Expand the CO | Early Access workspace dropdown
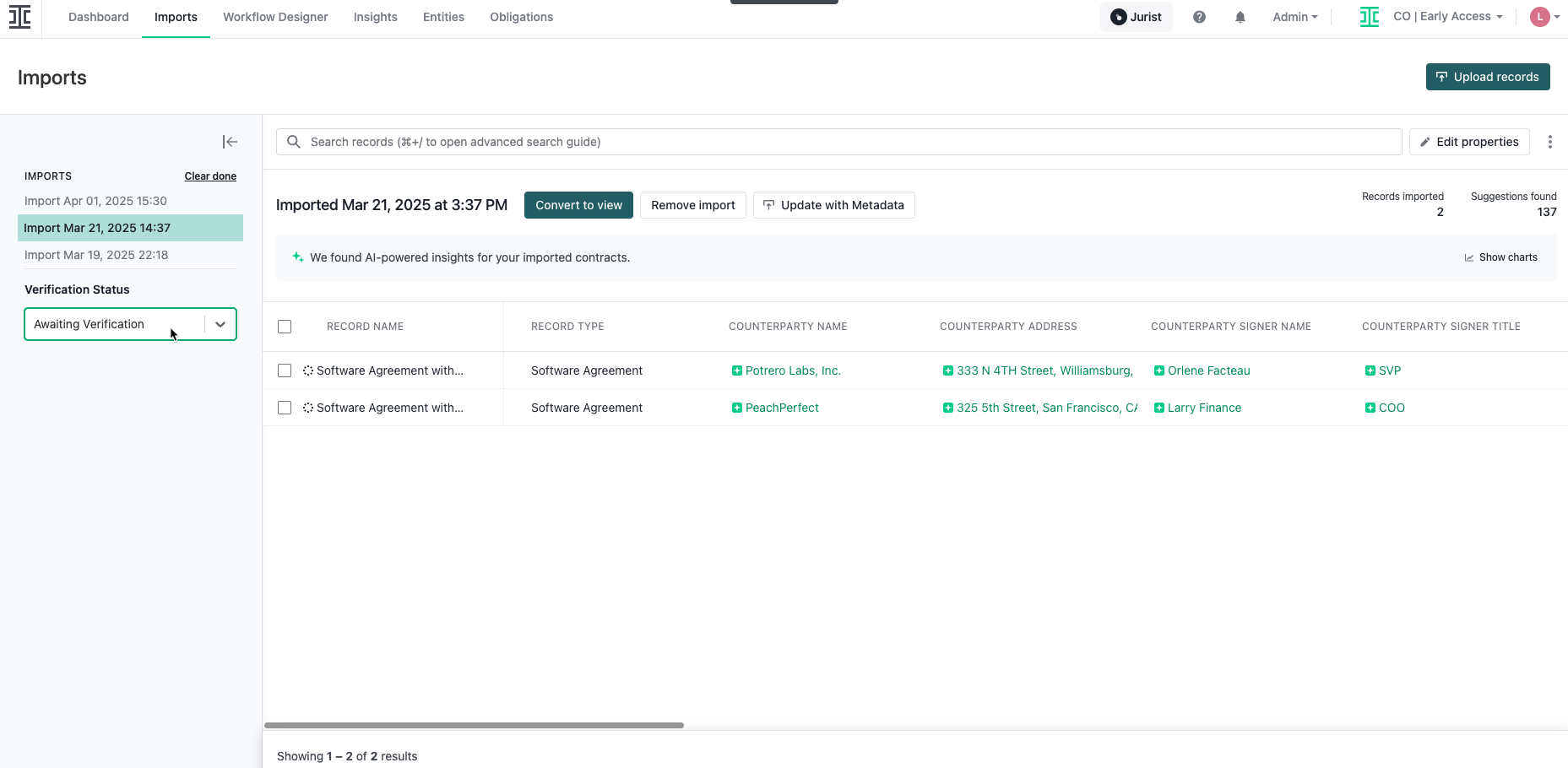Image resolution: width=1568 pixels, height=768 pixels. coord(1447,17)
